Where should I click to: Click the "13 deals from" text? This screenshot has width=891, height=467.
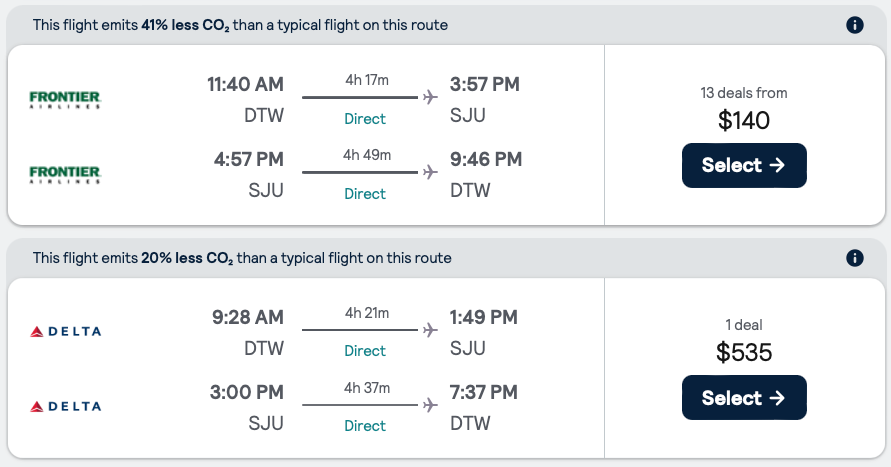(x=744, y=93)
